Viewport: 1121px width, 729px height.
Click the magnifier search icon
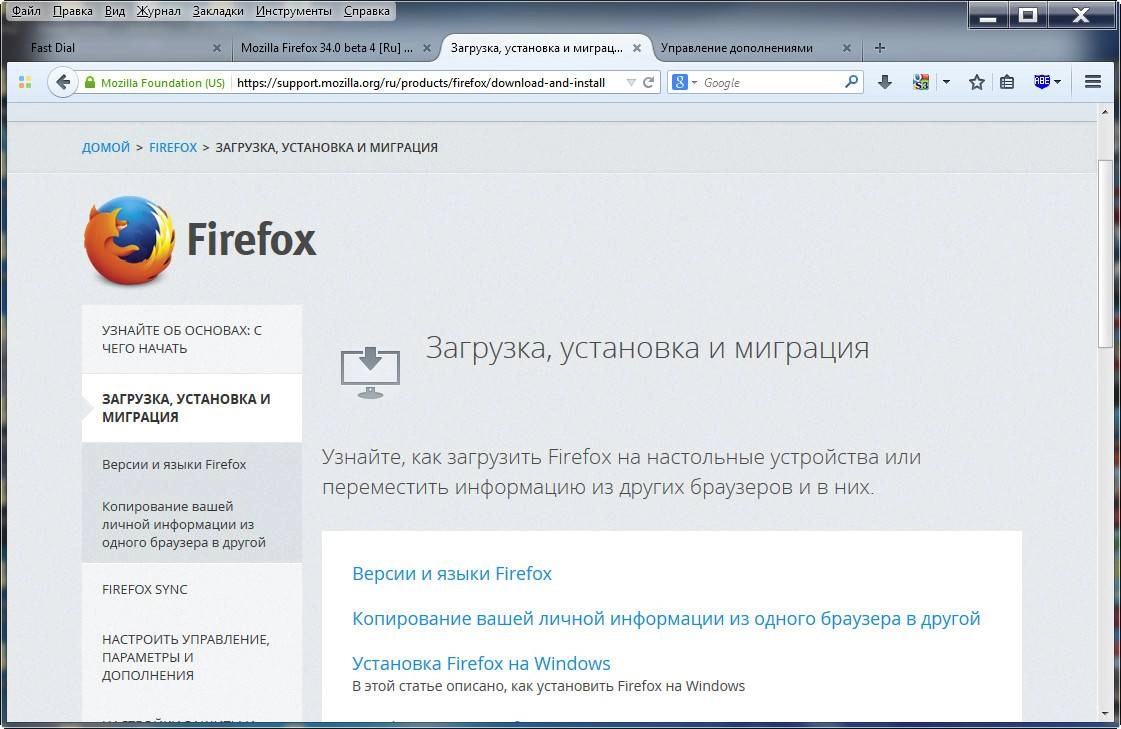851,82
